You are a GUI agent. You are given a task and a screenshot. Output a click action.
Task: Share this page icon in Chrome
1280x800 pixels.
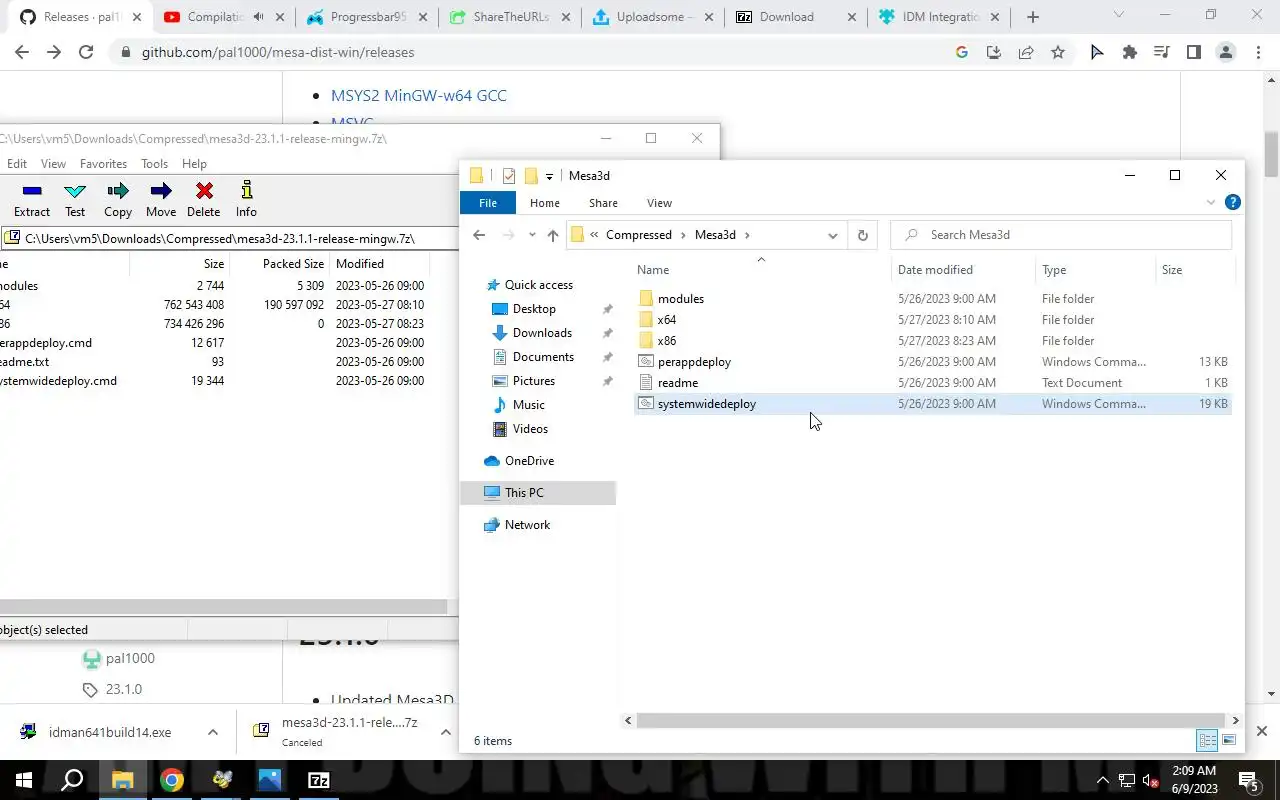coord(1026,52)
